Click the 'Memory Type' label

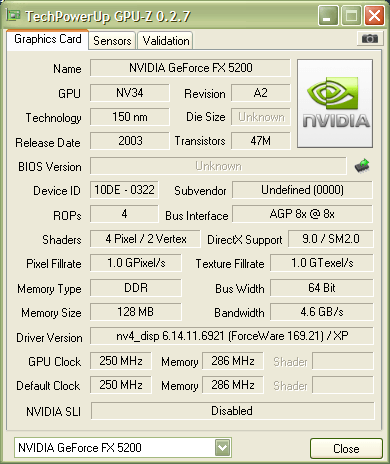click(49, 289)
